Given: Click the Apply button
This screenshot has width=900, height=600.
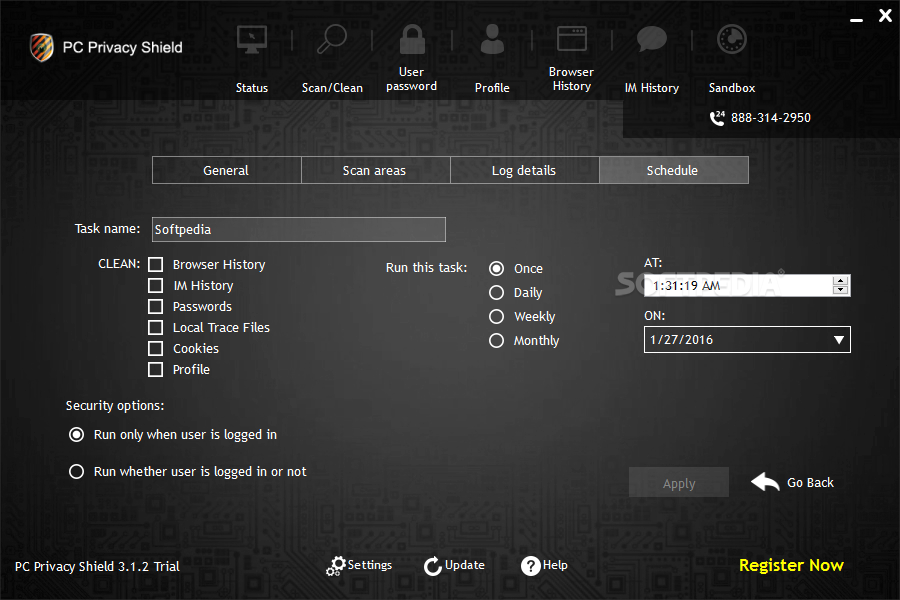Looking at the screenshot, I should coord(679,482).
